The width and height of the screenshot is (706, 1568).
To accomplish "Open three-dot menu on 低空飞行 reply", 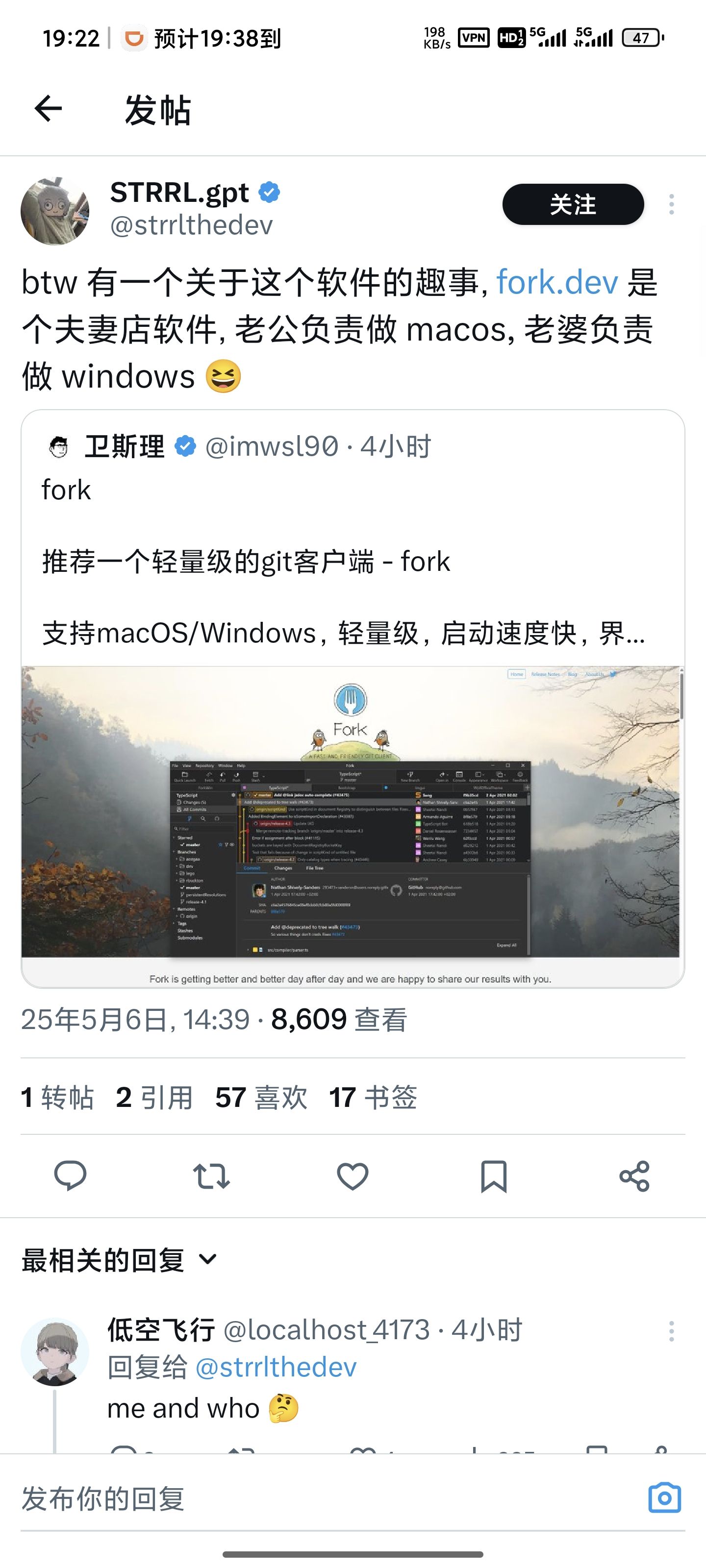I will pyautogui.click(x=671, y=1331).
